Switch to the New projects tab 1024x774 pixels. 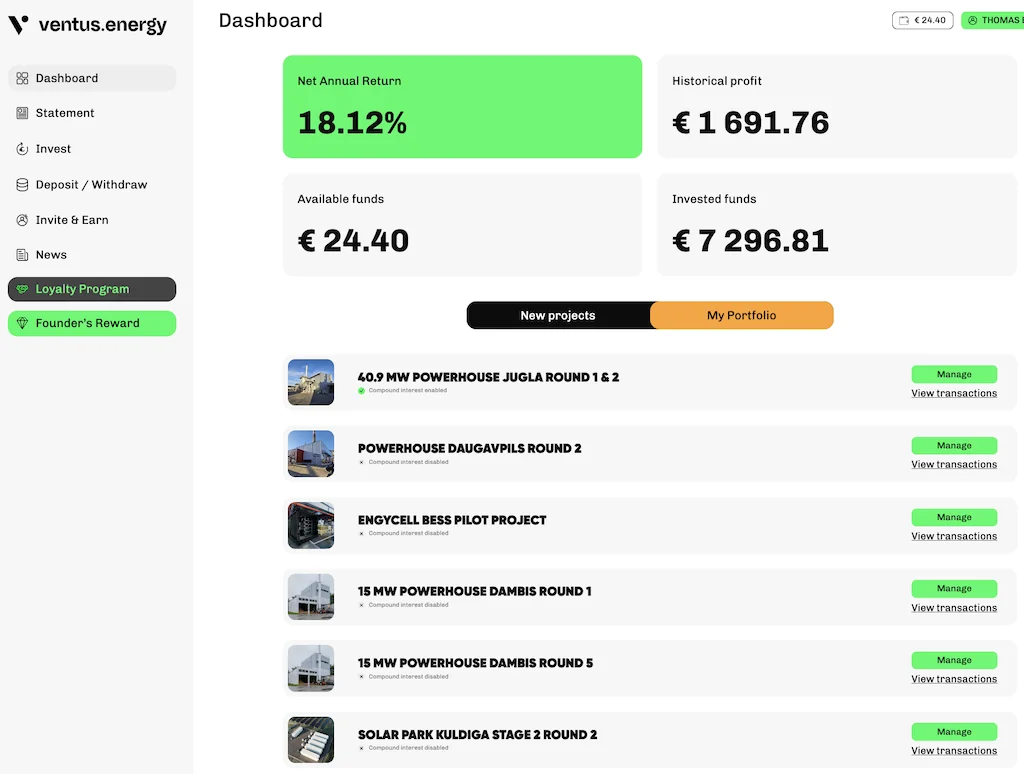point(558,315)
